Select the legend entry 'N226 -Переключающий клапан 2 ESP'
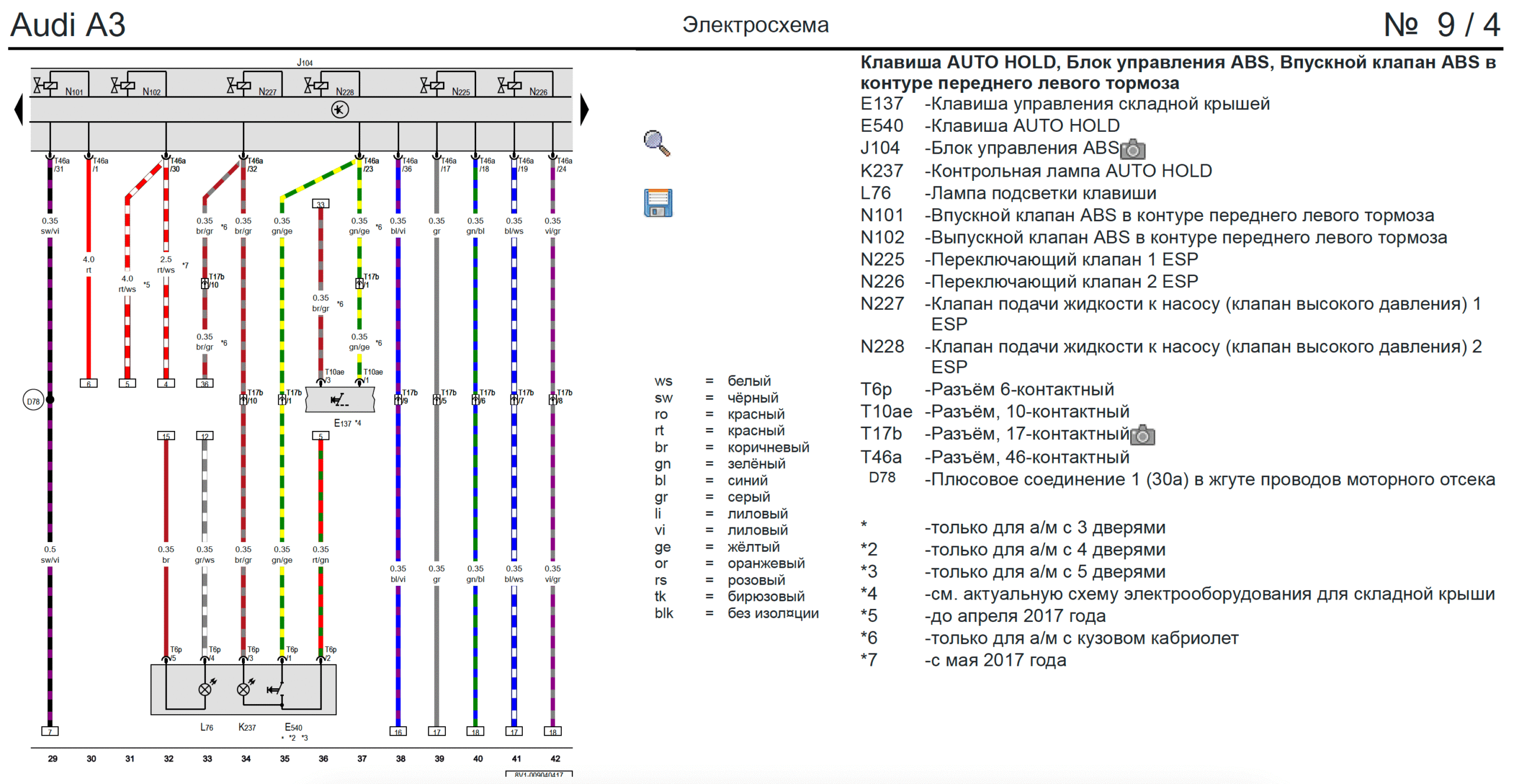The image size is (1514, 784). [1029, 282]
